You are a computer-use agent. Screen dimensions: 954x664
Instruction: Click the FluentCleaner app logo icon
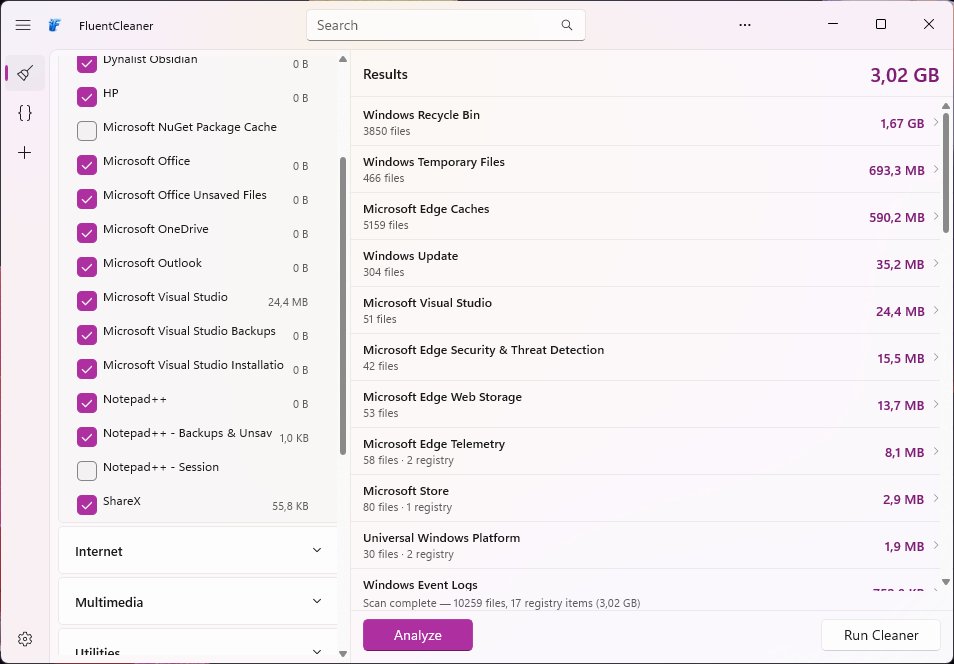point(55,25)
